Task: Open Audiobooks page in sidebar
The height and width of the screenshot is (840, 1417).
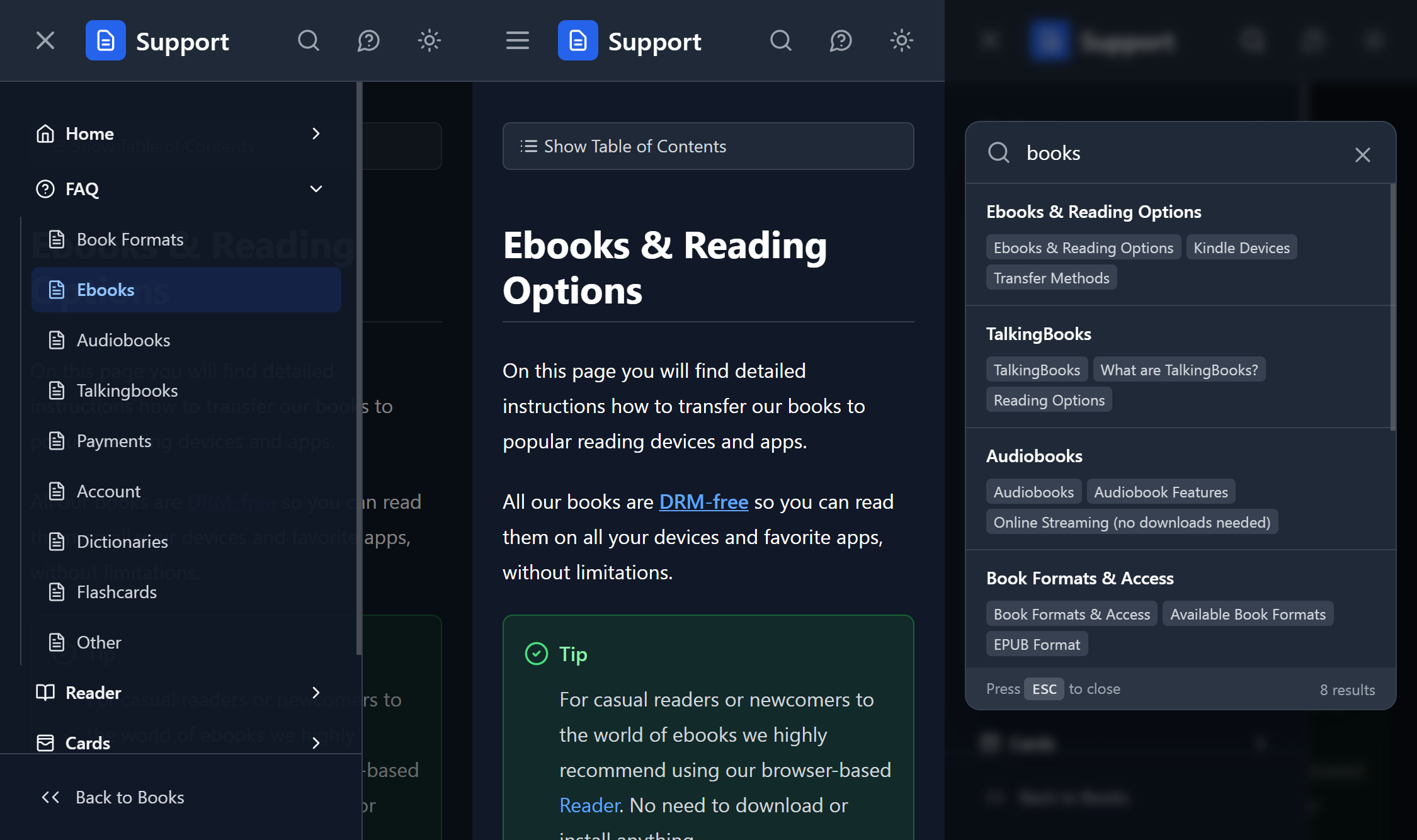Action: [x=123, y=340]
